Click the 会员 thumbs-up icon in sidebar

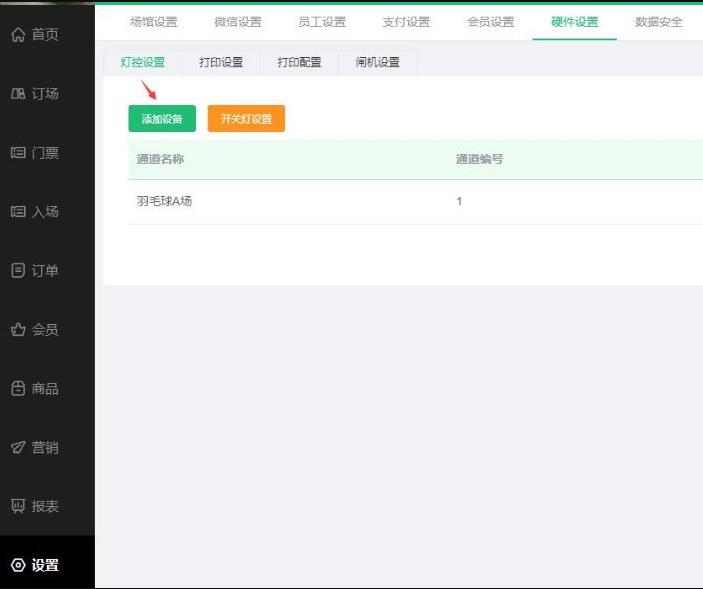point(18,330)
